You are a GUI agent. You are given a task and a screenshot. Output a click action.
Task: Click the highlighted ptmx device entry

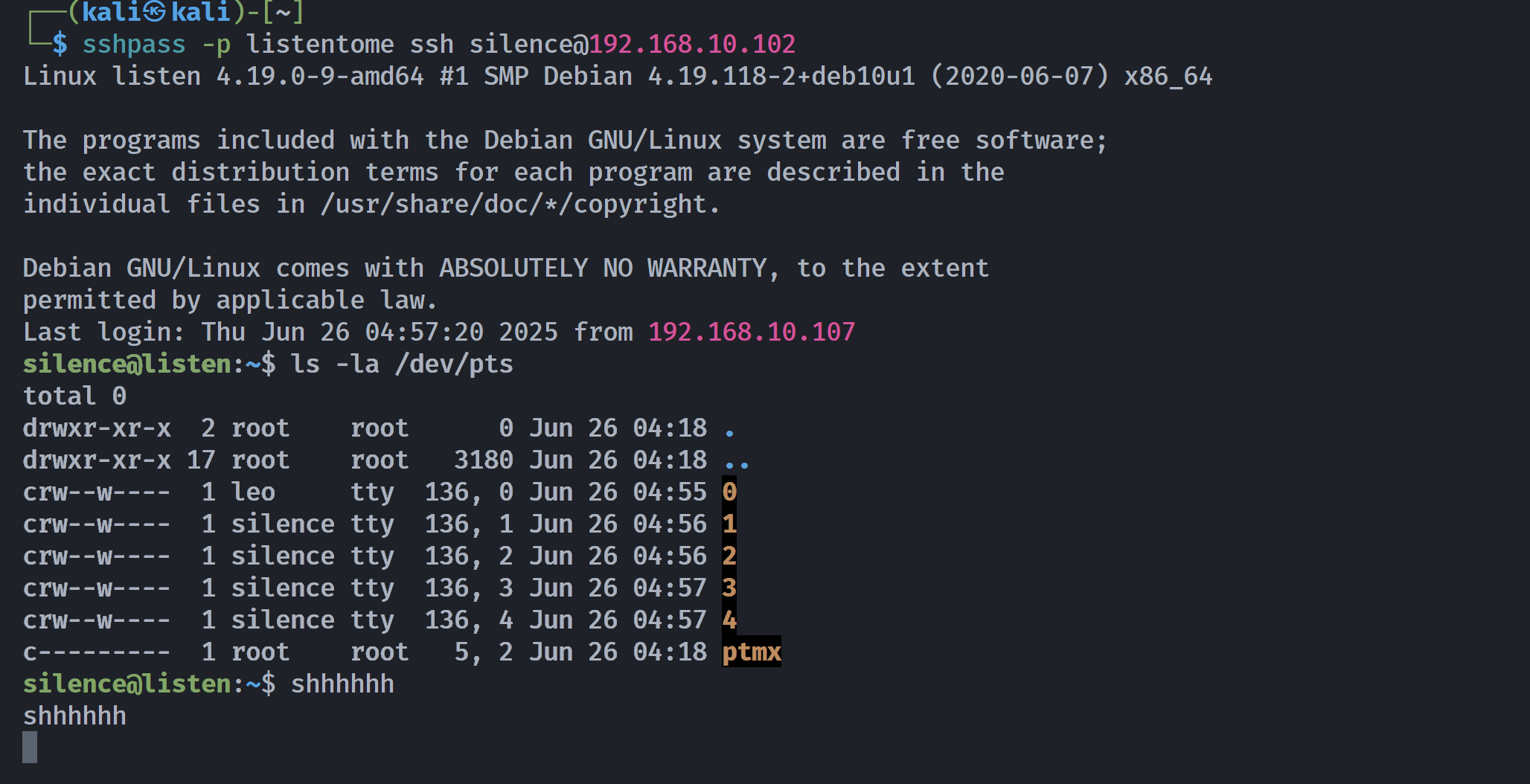(x=752, y=652)
